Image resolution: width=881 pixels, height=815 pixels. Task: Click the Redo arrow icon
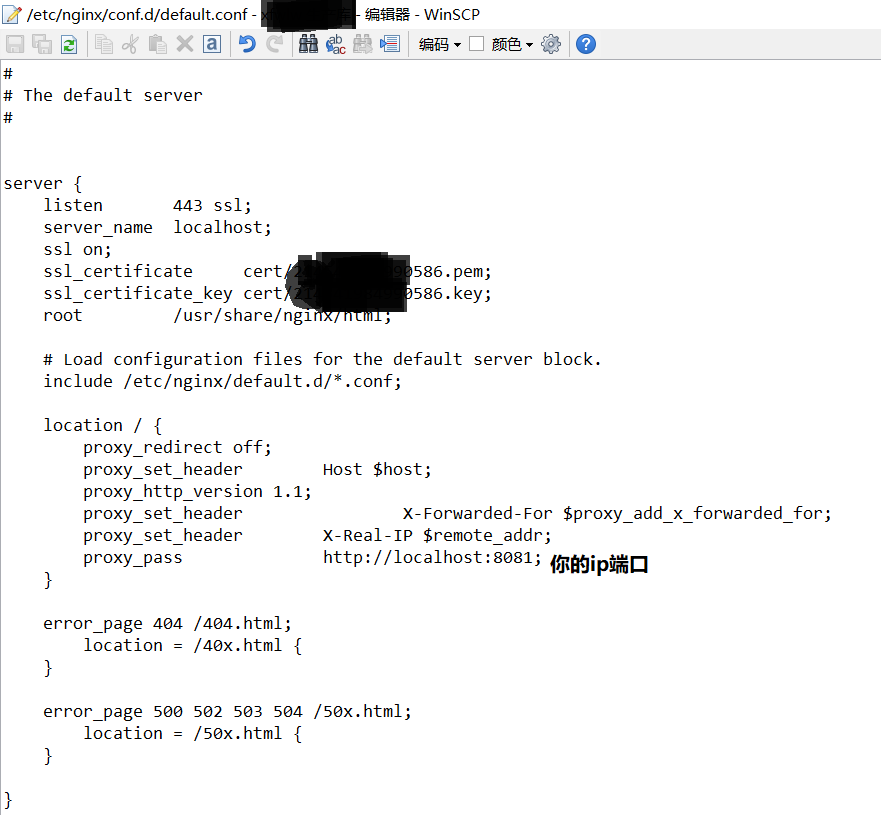pos(274,44)
